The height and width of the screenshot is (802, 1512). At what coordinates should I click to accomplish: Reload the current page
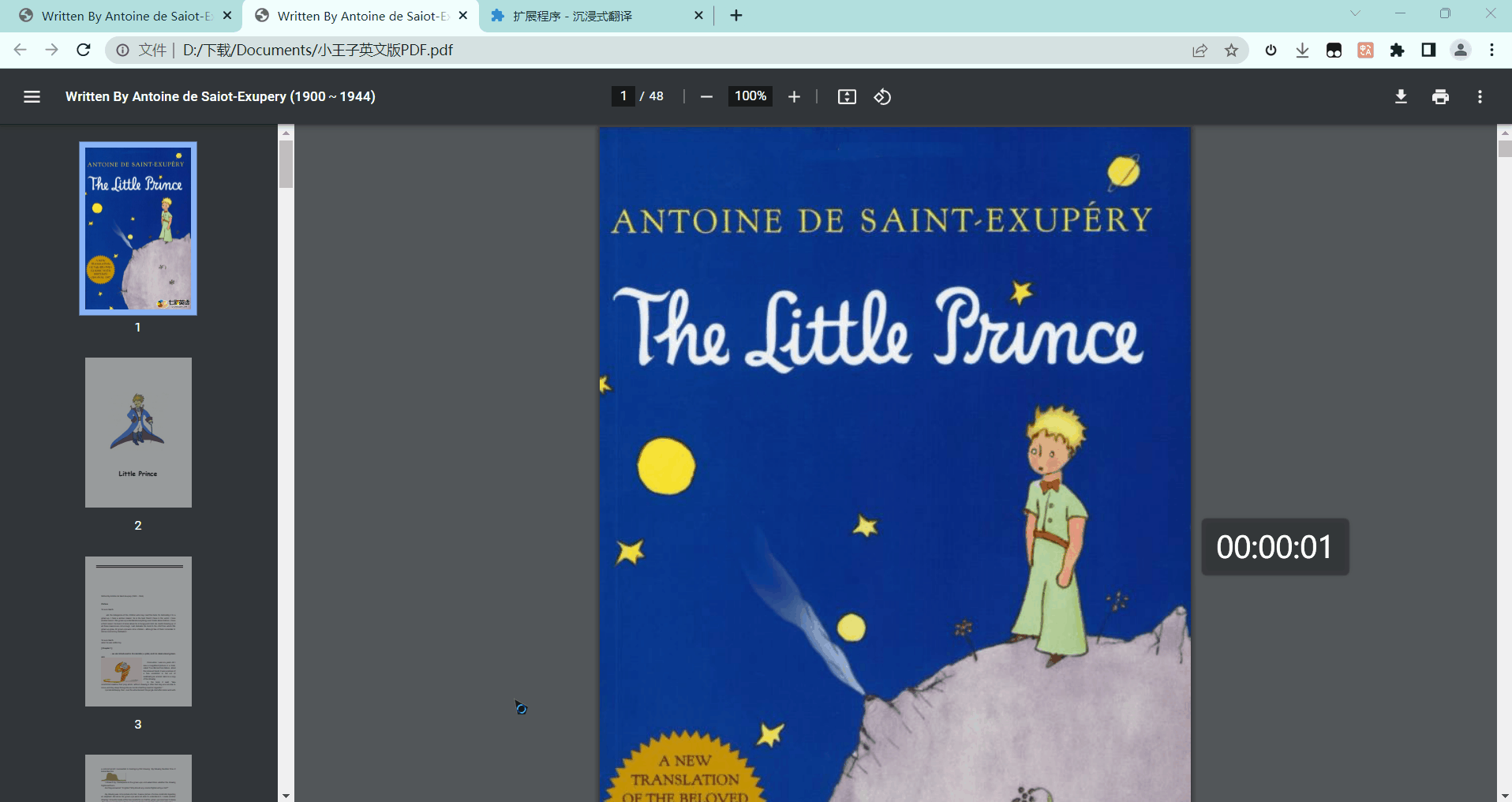[83, 50]
